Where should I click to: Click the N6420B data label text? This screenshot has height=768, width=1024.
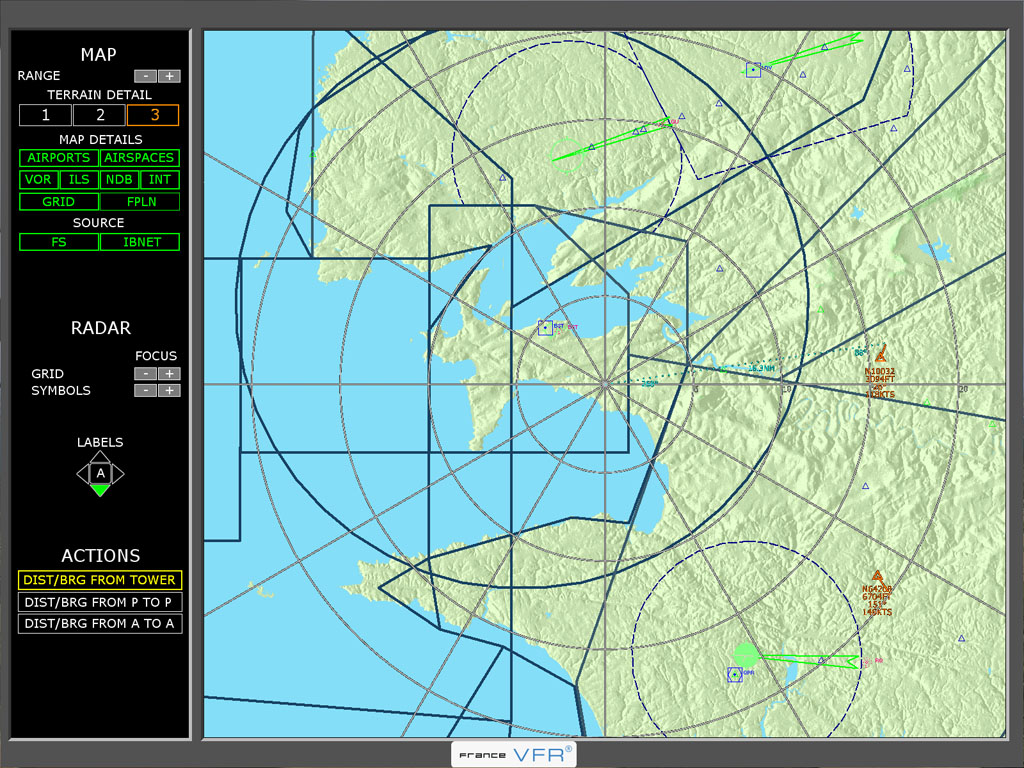877,600
